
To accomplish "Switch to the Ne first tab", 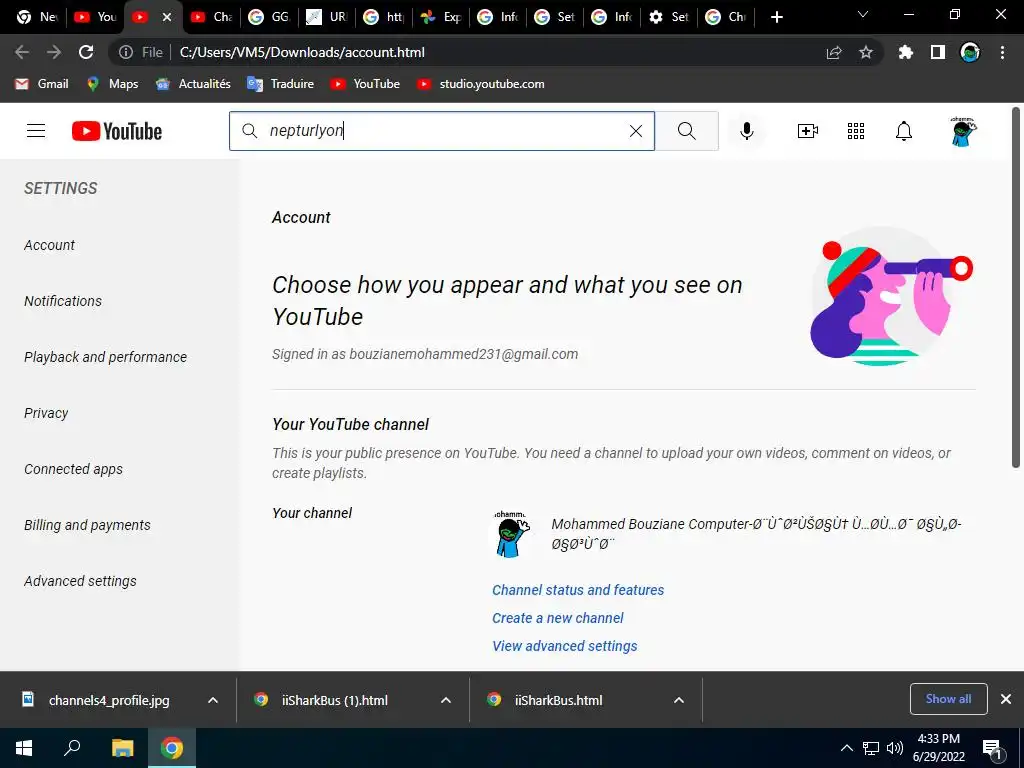I will (x=37, y=17).
